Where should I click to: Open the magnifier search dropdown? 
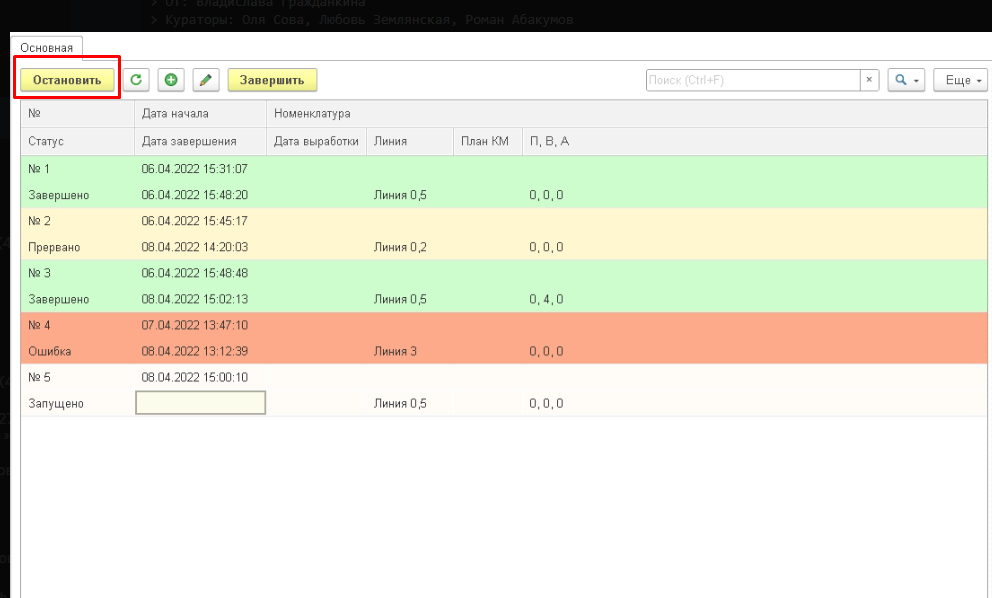(905, 80)
